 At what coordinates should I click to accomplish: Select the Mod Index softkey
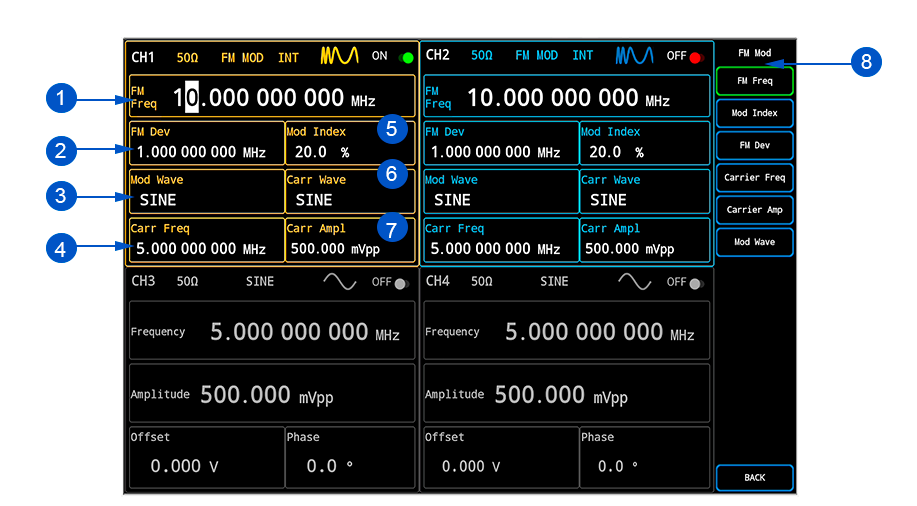754,113
